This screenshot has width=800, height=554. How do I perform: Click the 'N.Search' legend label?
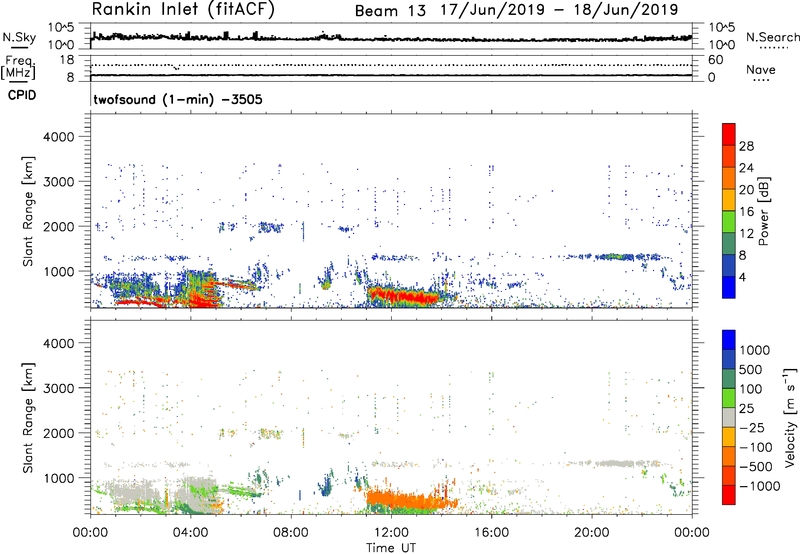pyautogui.click(x=773, y=37)
